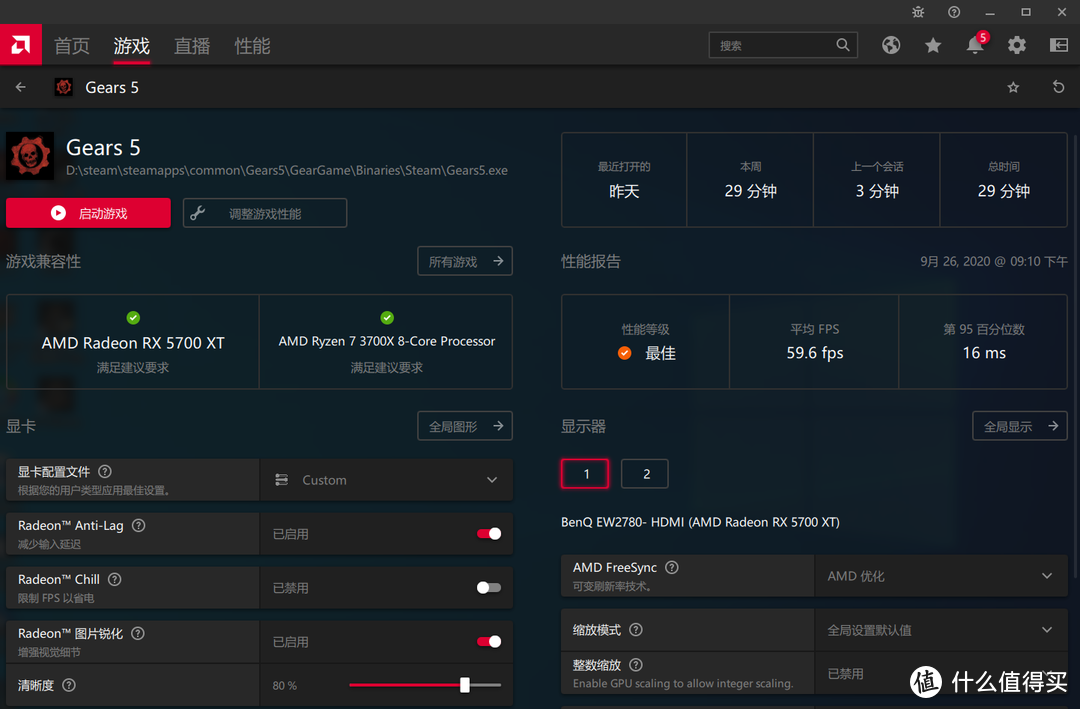Viewport: 1080px width, 709px height.
Task: Click the help icon beside Radeon Anti-Lag
Action: [x=138, y=525]
